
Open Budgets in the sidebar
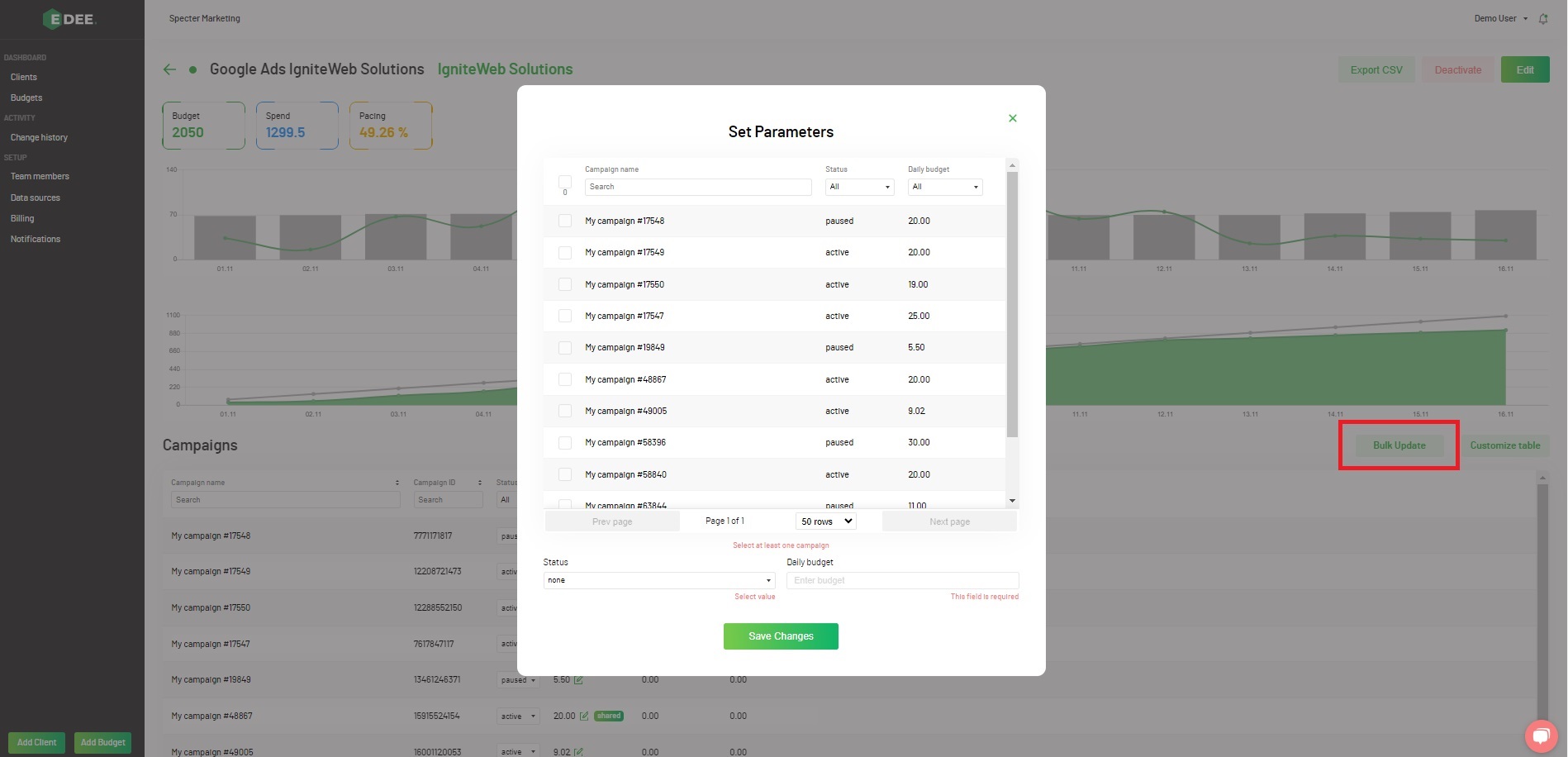26,98
